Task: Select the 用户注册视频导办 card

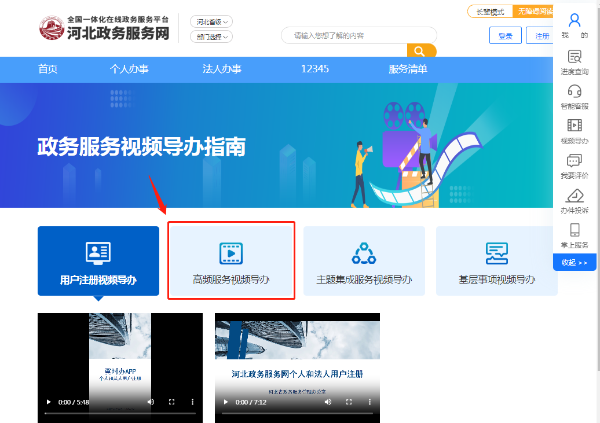Action: [98, 261]
